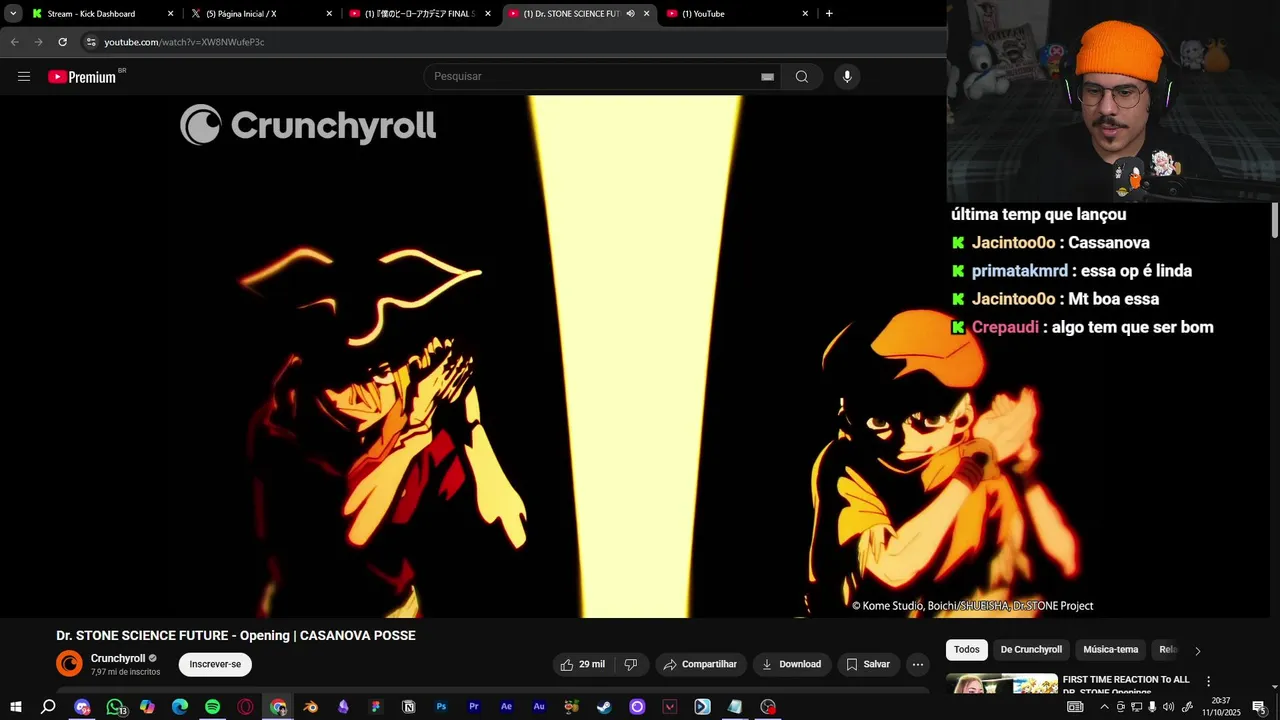Switch to Hero Academia FINAL tab
The width and height of the screenshot is (1280, 720).
point(419,14)
